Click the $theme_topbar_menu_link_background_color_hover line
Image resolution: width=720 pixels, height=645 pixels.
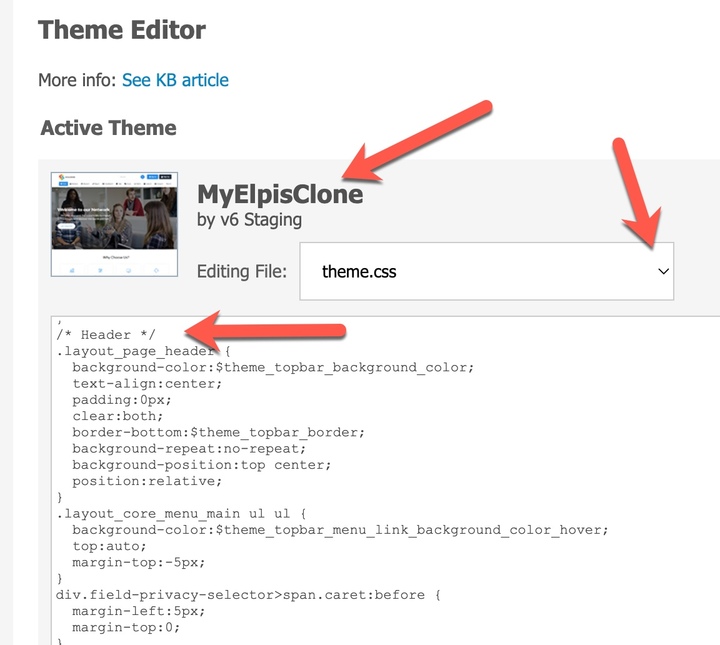pyautogui.click(x=340, y=530)
